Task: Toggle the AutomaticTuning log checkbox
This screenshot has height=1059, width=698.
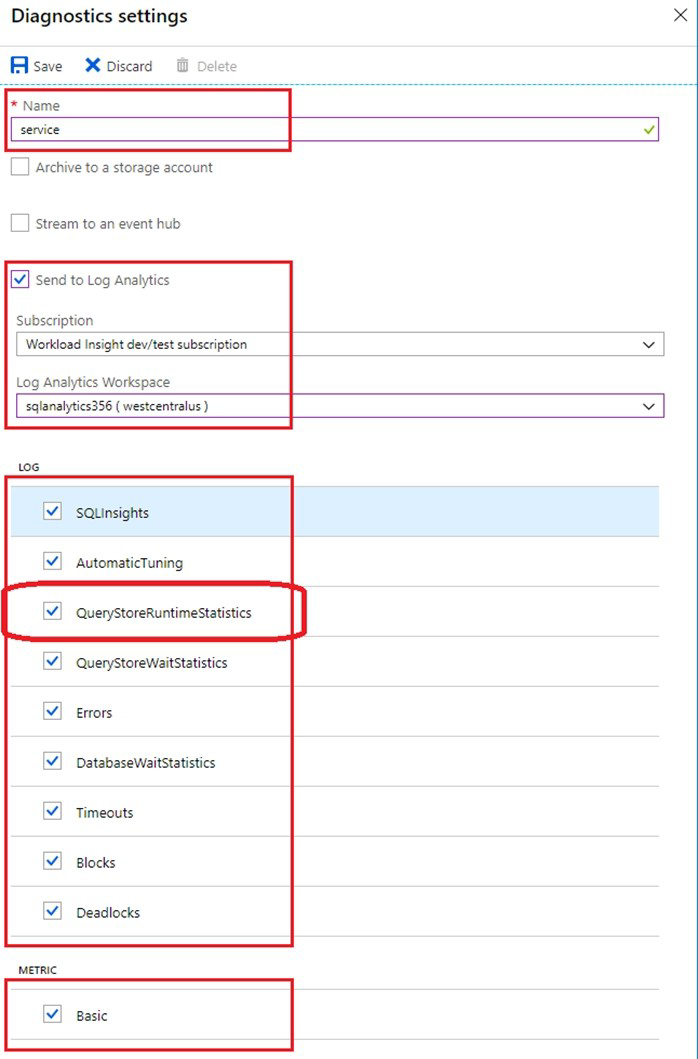Action: pyautogui.click(x=53, y=562)
